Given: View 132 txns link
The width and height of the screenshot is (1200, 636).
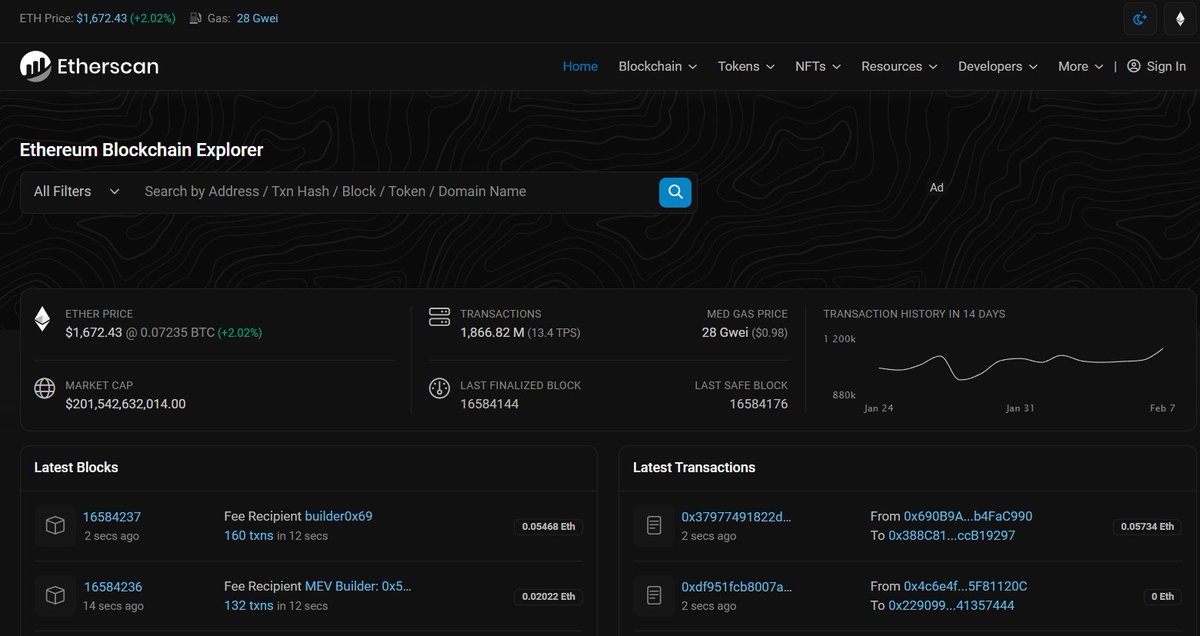Looking at the screenshot, I should (x=249, y=606).
